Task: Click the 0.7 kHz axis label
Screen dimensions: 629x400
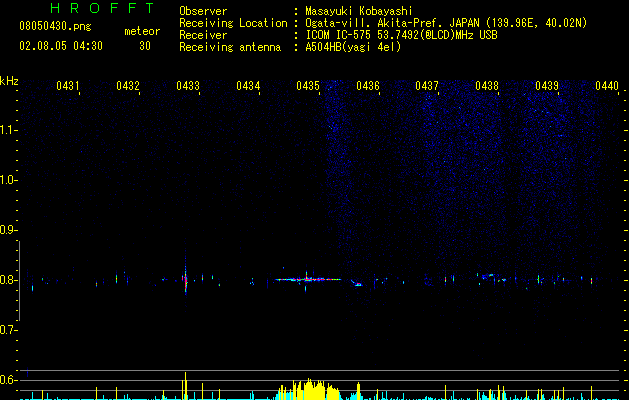Action: pos(8,330)
